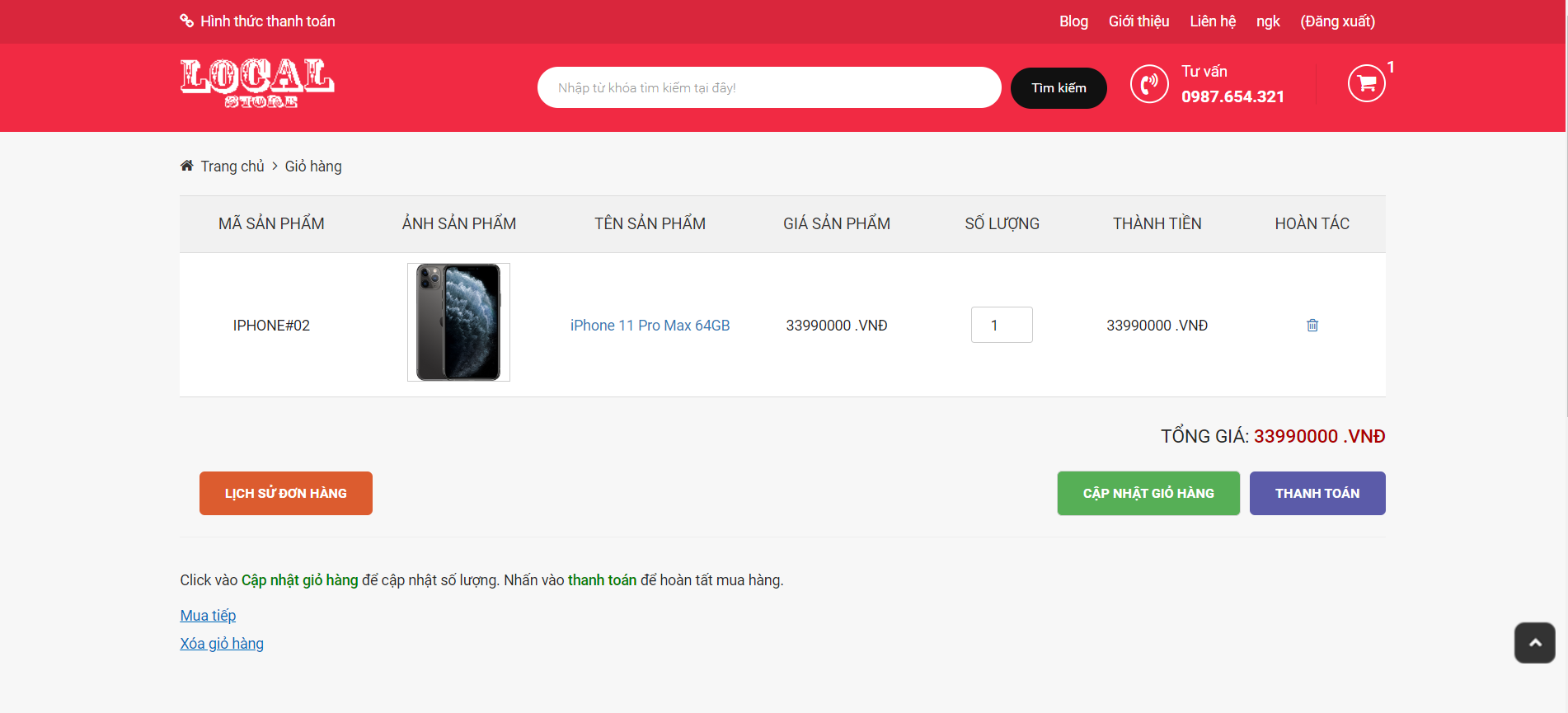Click the LOCAL STORE logo
The width and height of the screenshot is (1568, 713).
pyautogui.click(x=257, y=83)
